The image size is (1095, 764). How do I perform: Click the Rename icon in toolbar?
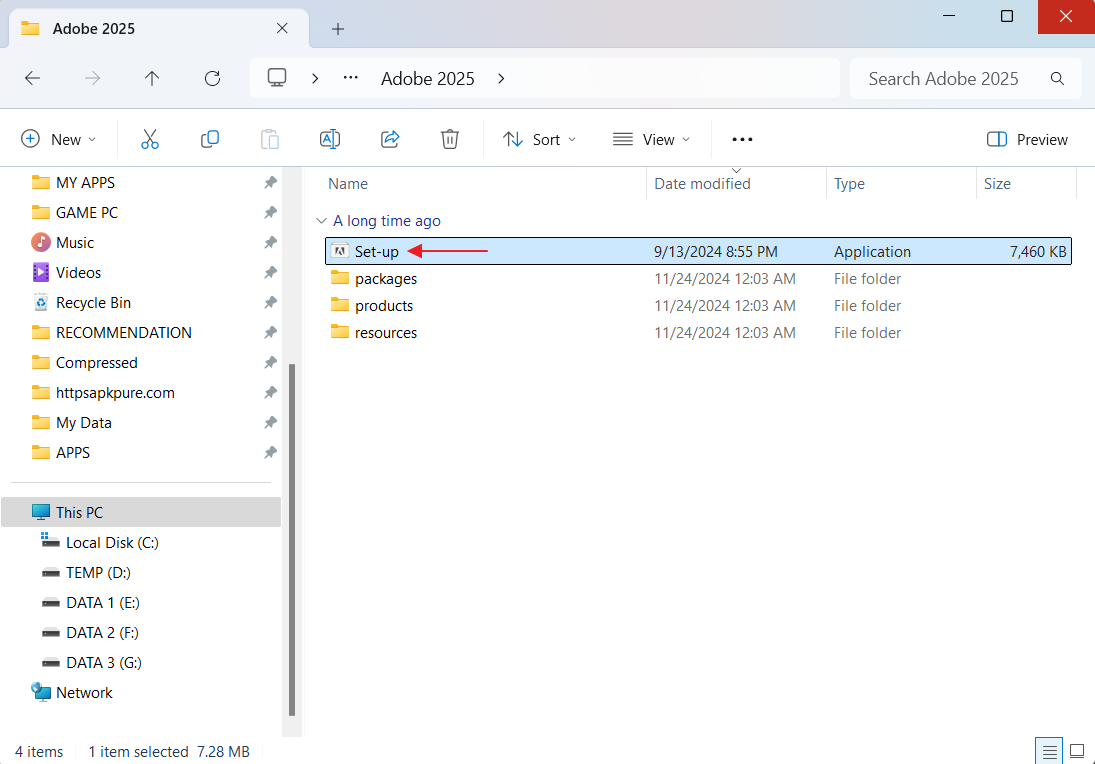pos(330,139)
